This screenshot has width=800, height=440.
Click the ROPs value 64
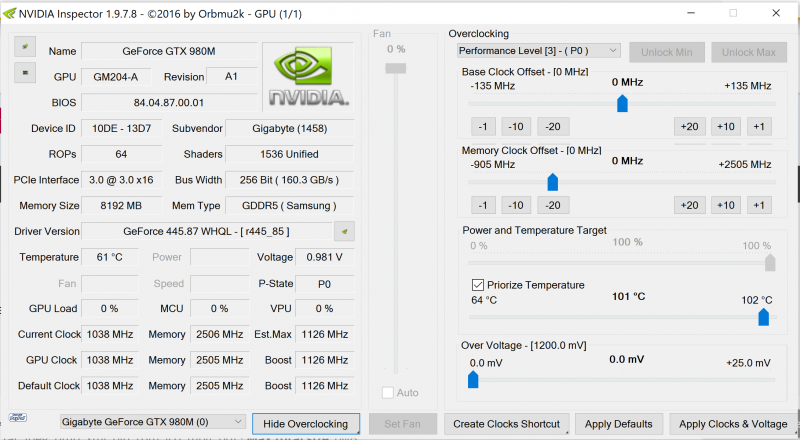(121, 154)
